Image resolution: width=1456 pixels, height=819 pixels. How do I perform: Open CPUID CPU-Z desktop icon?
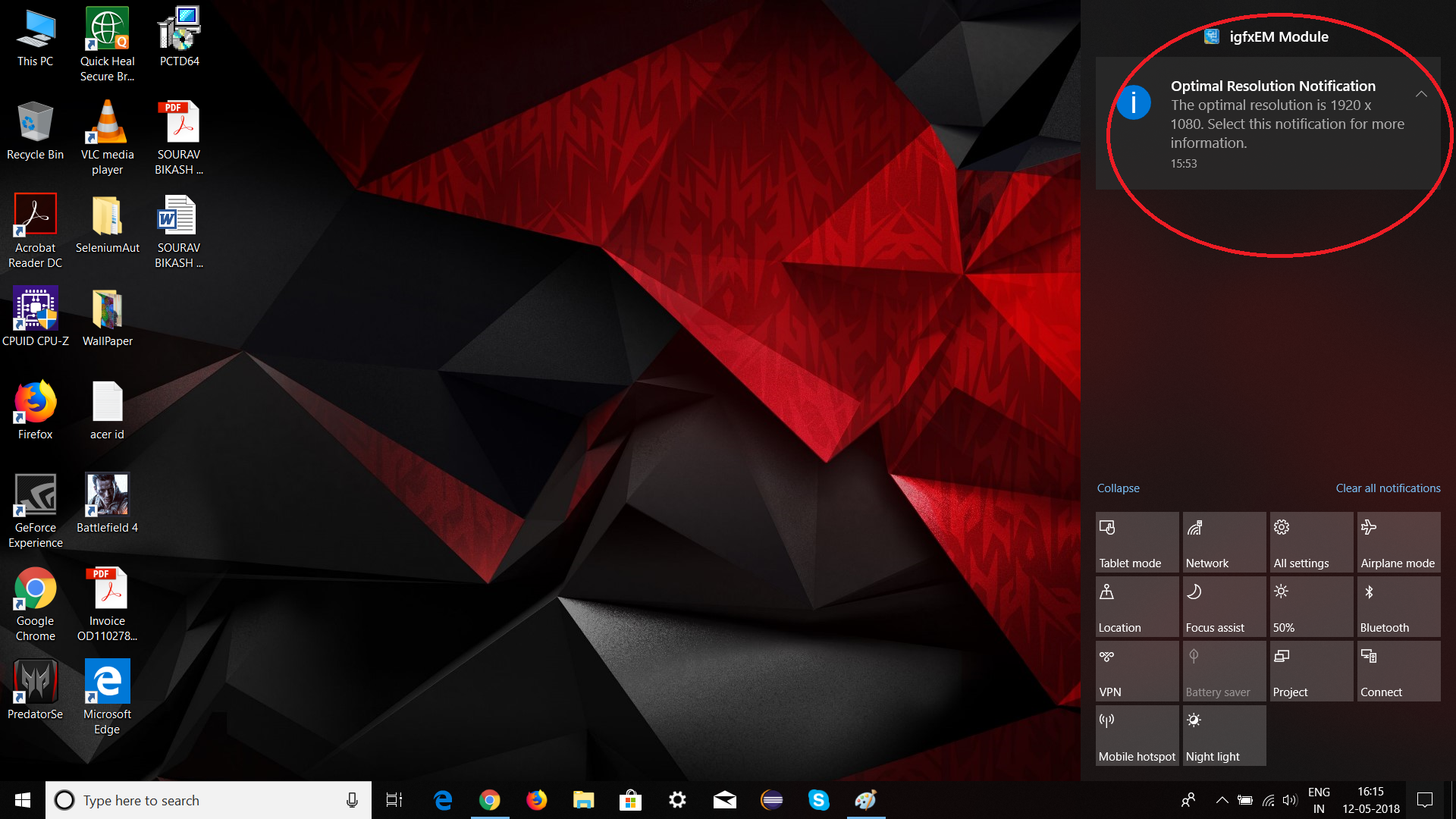point(35,316)
